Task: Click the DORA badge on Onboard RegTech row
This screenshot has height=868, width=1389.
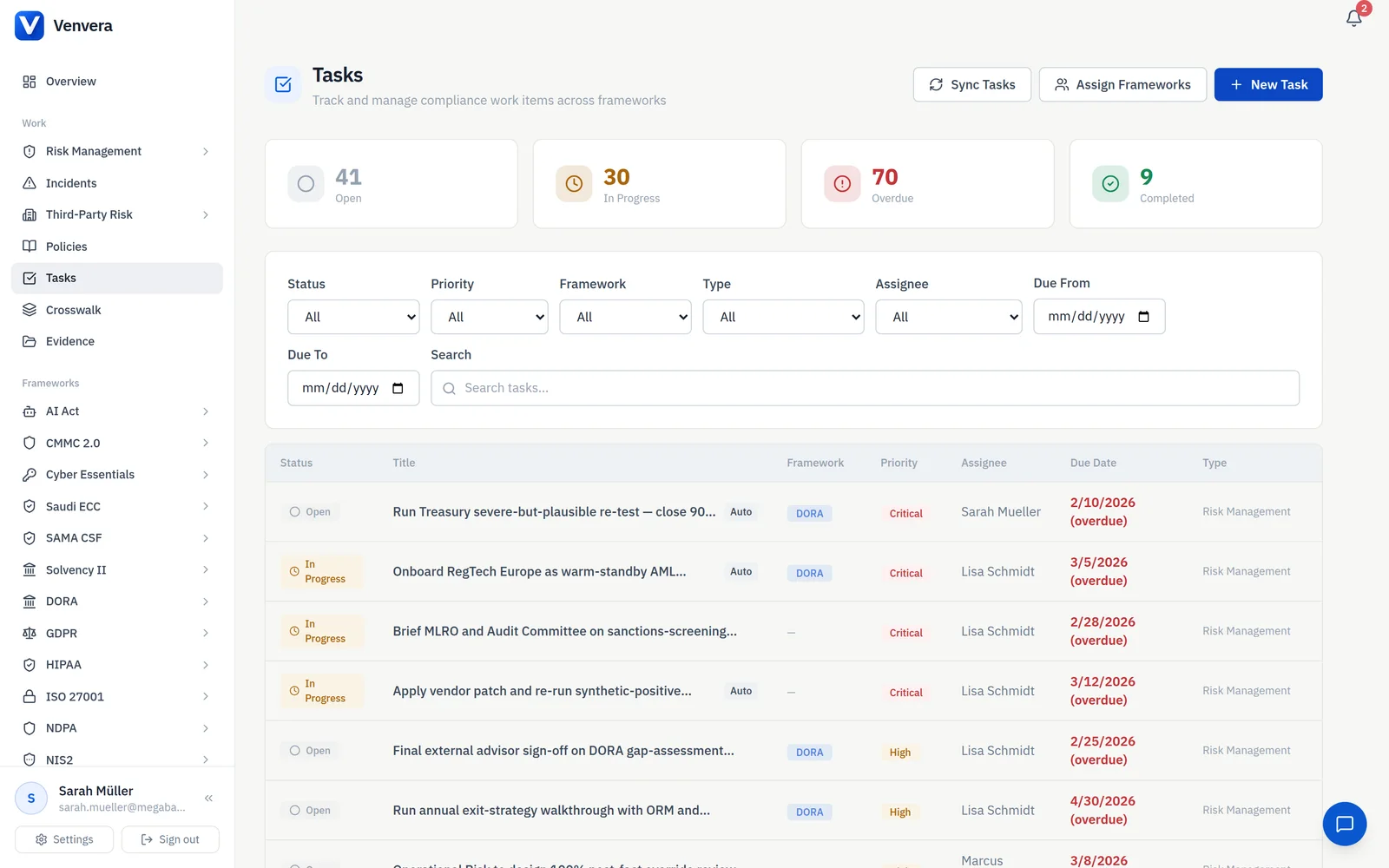Action: pos(809,573)
